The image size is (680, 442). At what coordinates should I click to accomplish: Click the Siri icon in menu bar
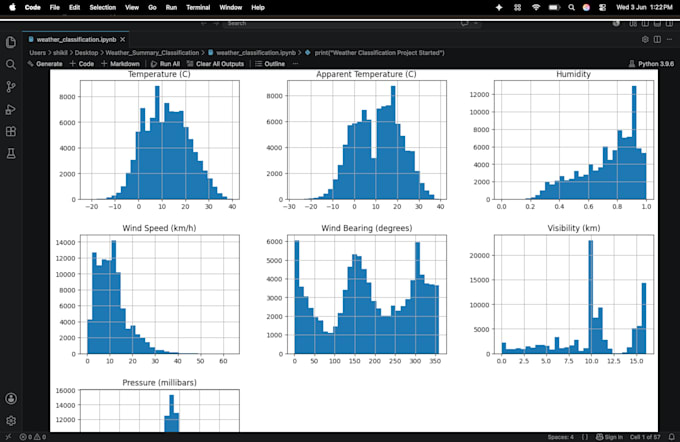click(x=586, y=7)
